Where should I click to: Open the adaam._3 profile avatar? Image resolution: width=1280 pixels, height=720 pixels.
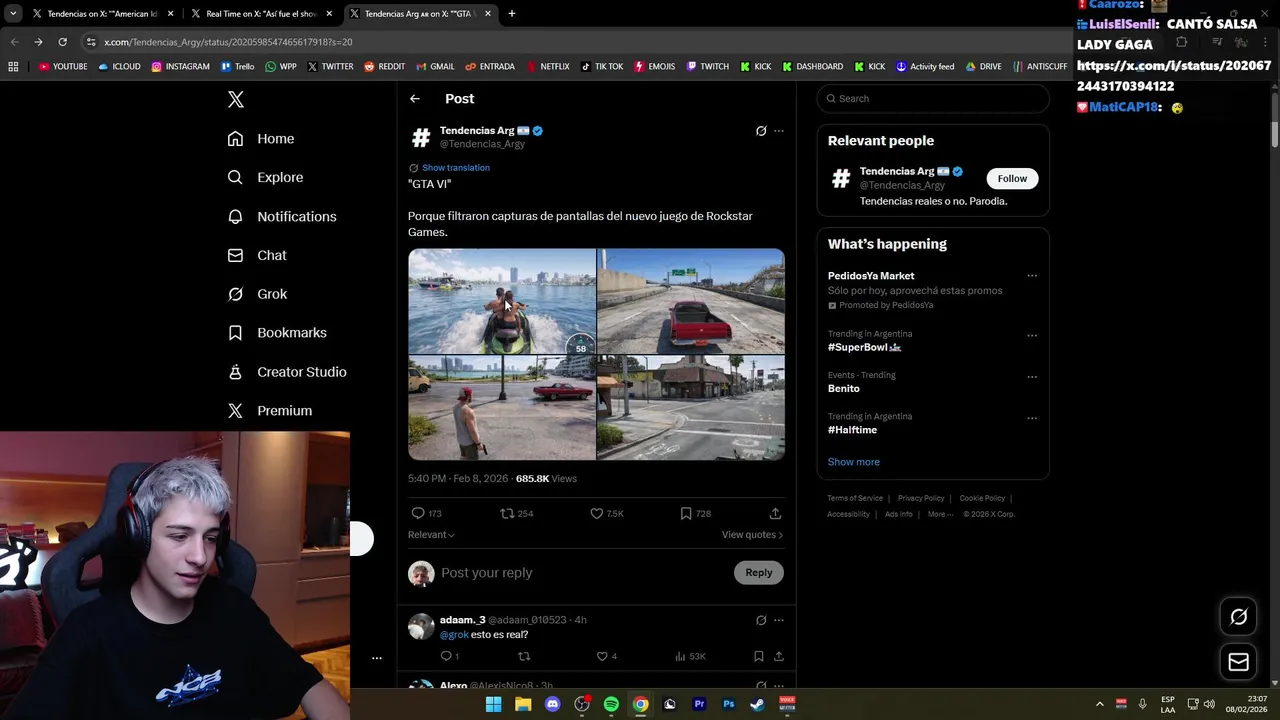tap(421, 627)
